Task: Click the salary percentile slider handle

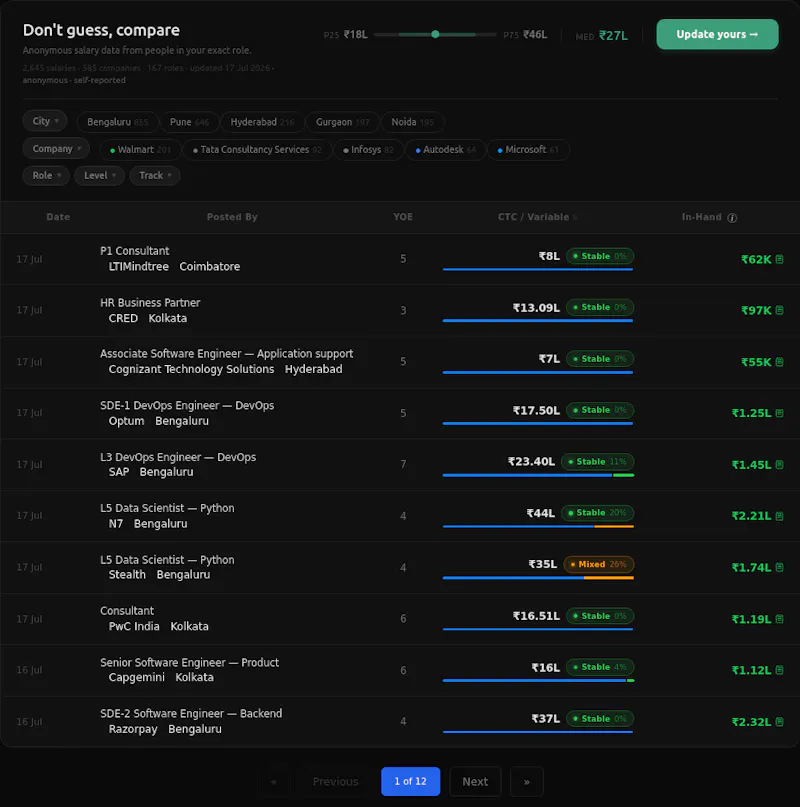Action: pos(435,34)
